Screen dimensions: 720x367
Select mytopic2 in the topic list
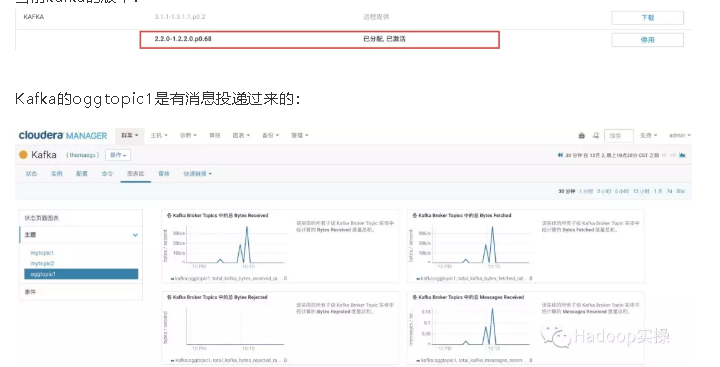click(42, 263)
